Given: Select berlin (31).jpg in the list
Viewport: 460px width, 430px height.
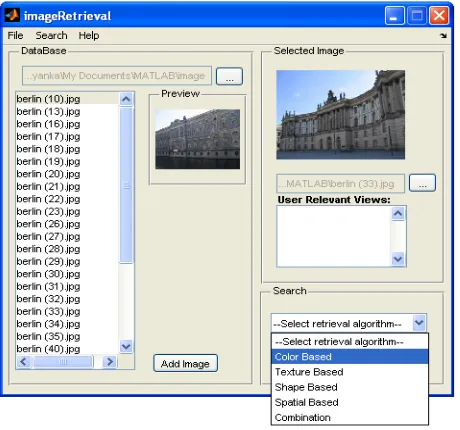Looking at the screenshot, I should (x=67, y=286).
